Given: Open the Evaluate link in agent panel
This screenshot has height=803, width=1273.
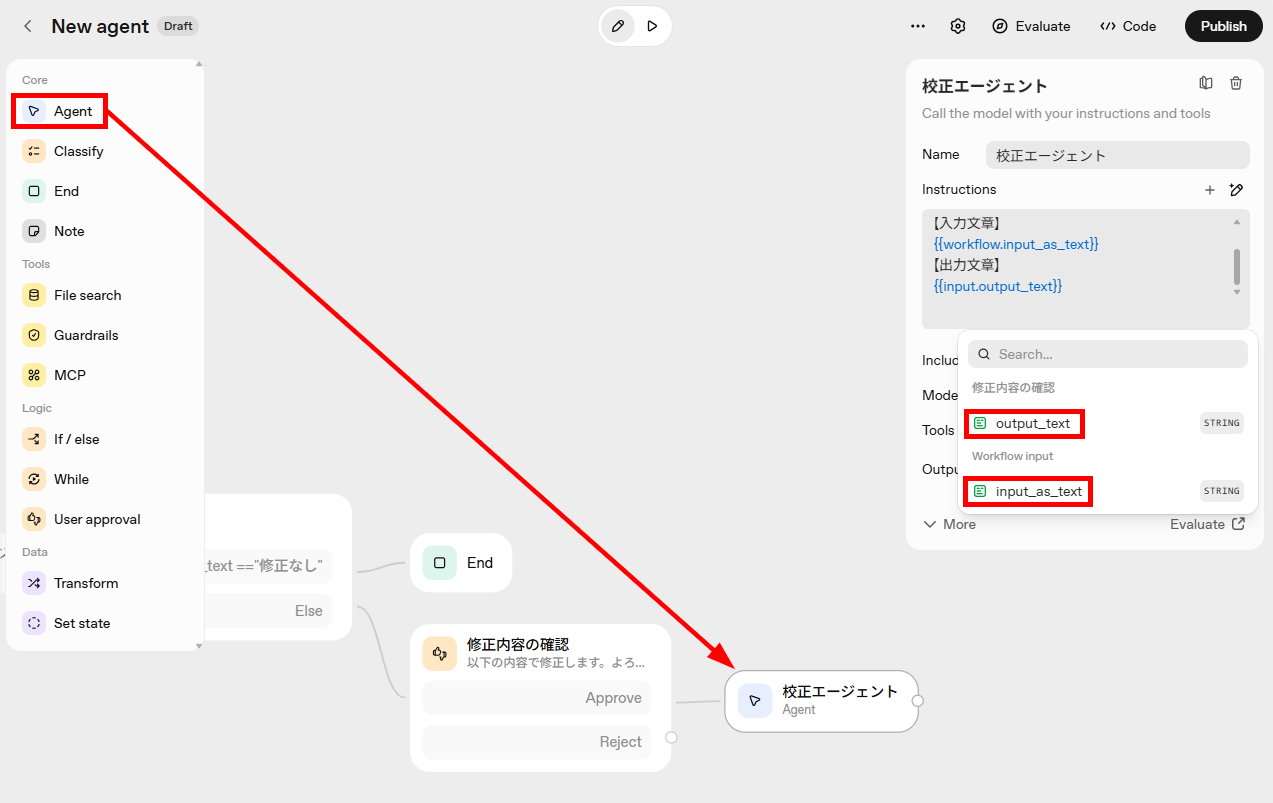Looking at the screenshot, I should coord(1207,524).
